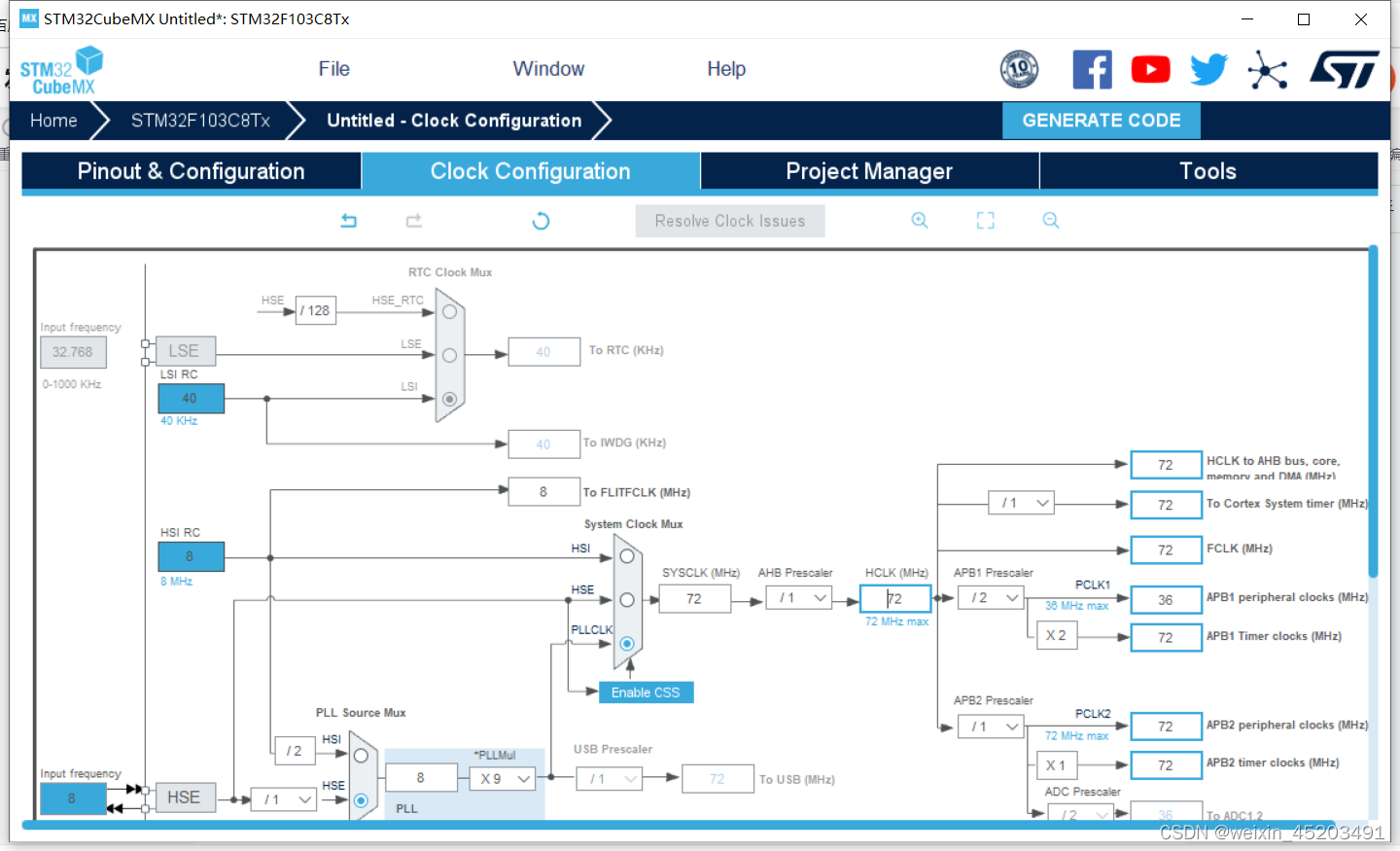Open the ST YouTube channel icon
The width and height of the screenshot is (1400, 851).
pyautogui.click(x=1151, y=70)
